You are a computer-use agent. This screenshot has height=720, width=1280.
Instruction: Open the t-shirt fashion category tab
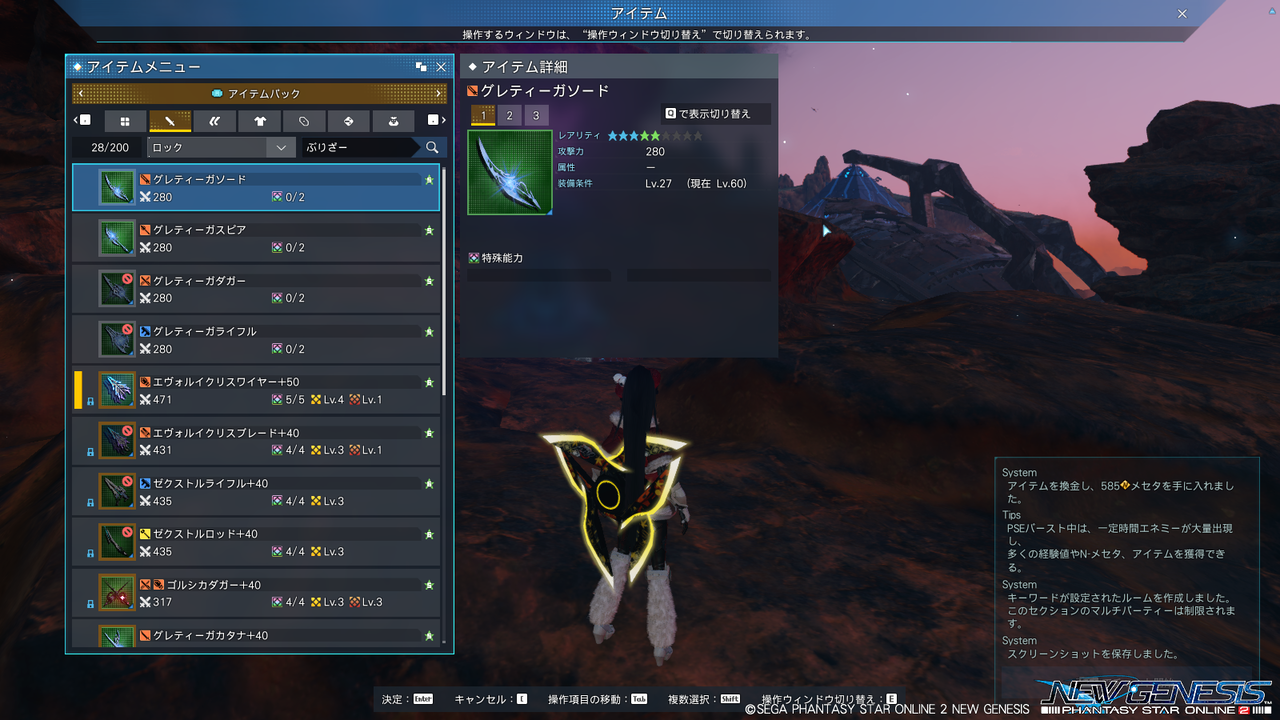260,121
